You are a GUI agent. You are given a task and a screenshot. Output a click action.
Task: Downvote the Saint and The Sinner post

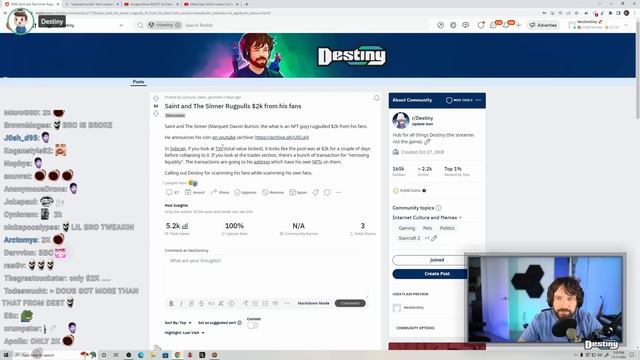[x=156, y=113]
